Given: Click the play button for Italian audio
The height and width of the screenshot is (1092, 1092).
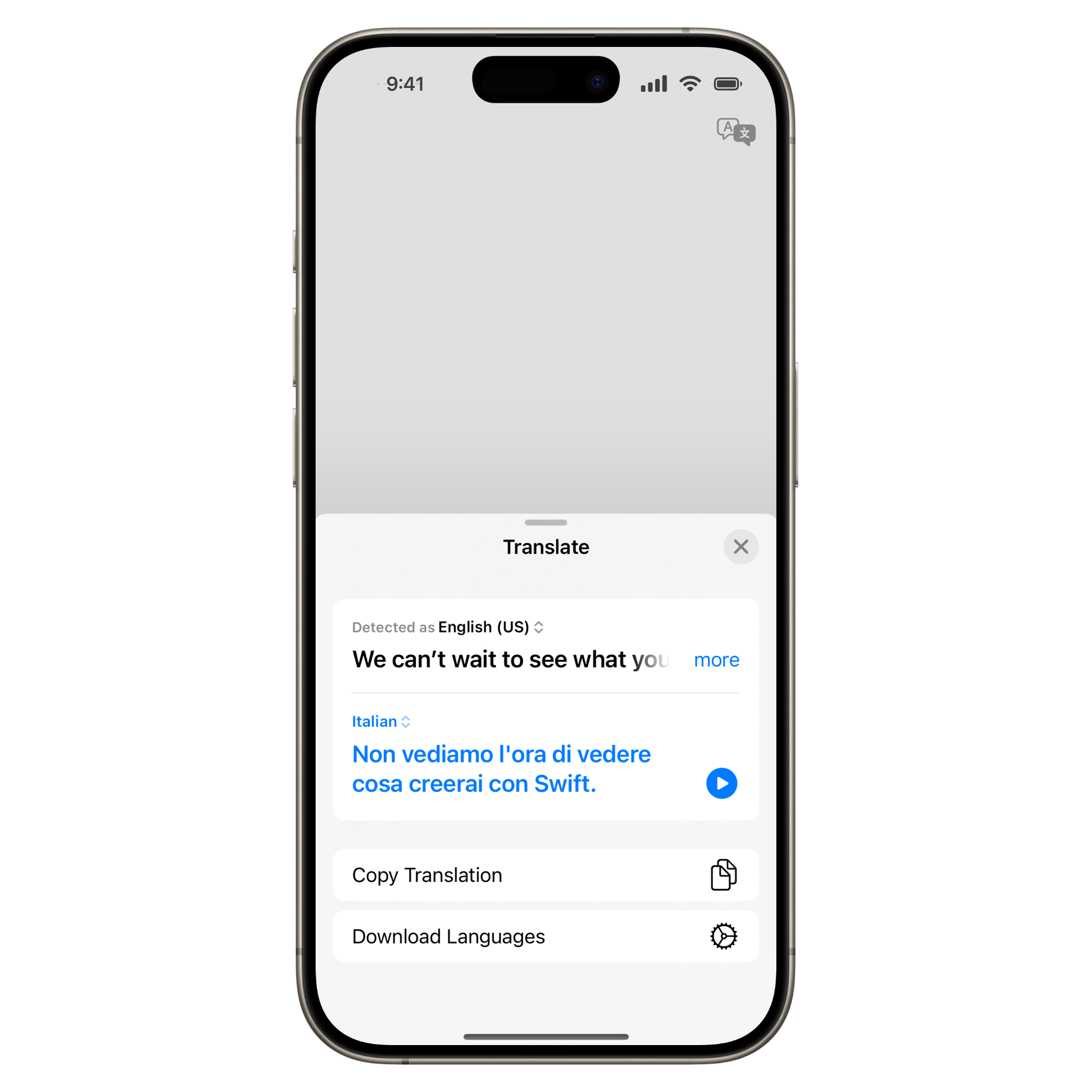Looking at the screenshot, I should [722, 781].
